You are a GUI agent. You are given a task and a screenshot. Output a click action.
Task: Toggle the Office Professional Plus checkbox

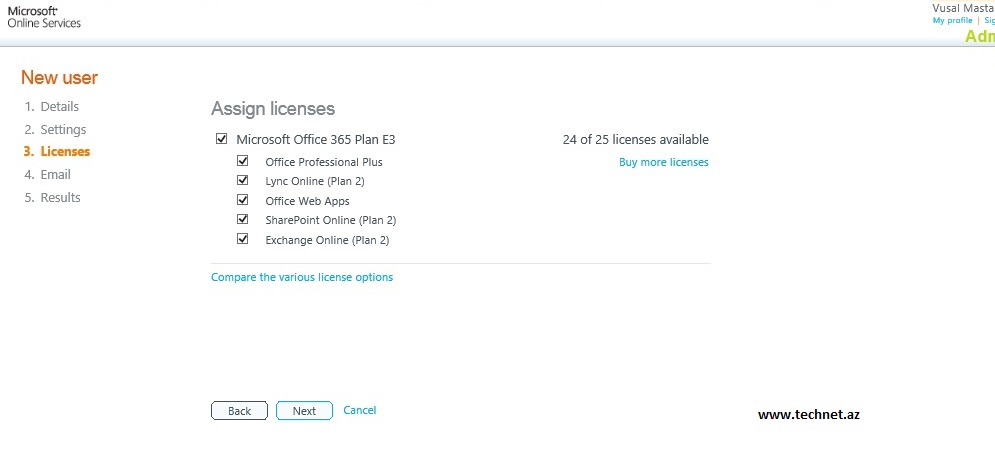242,161
